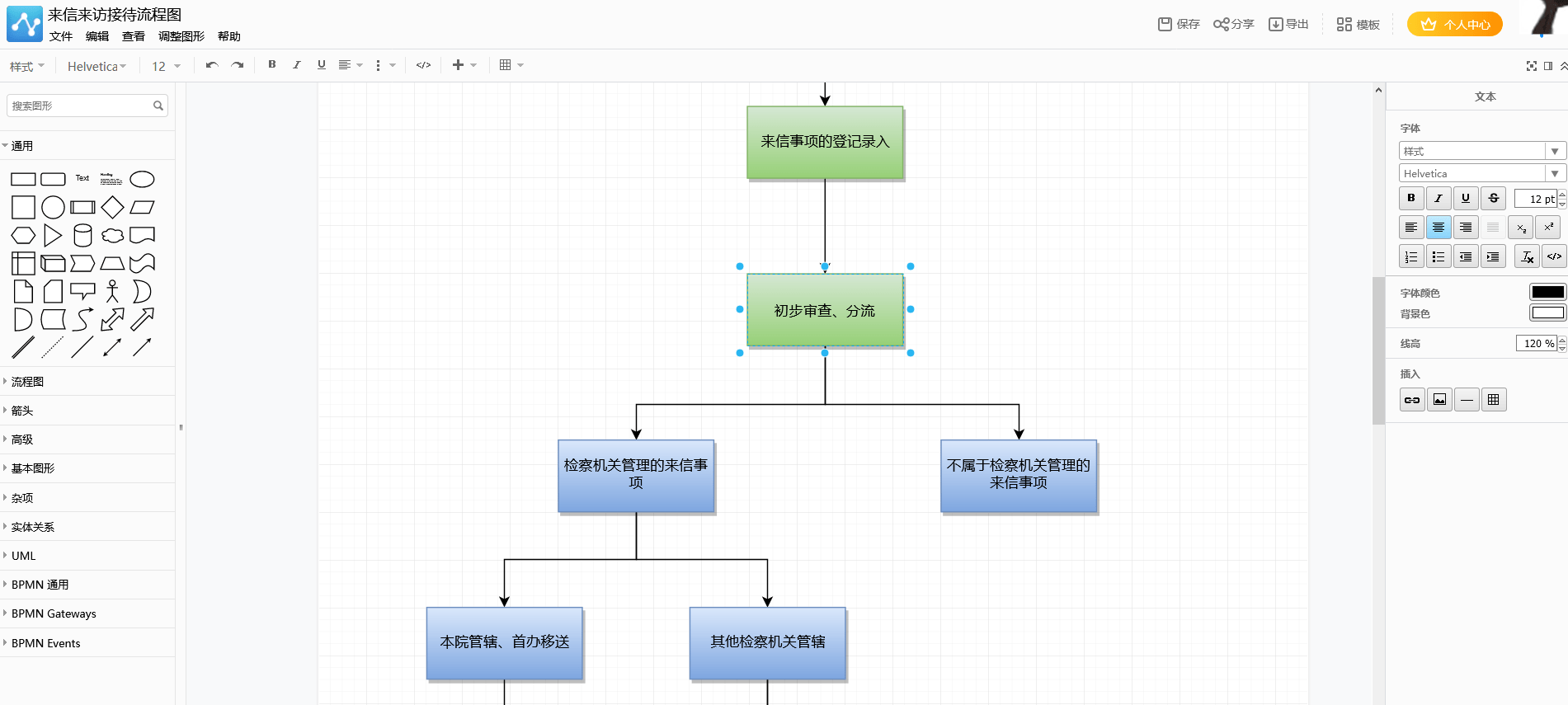Click the 保存 save button
The image size is (1568, 705).
[1179, 24]
